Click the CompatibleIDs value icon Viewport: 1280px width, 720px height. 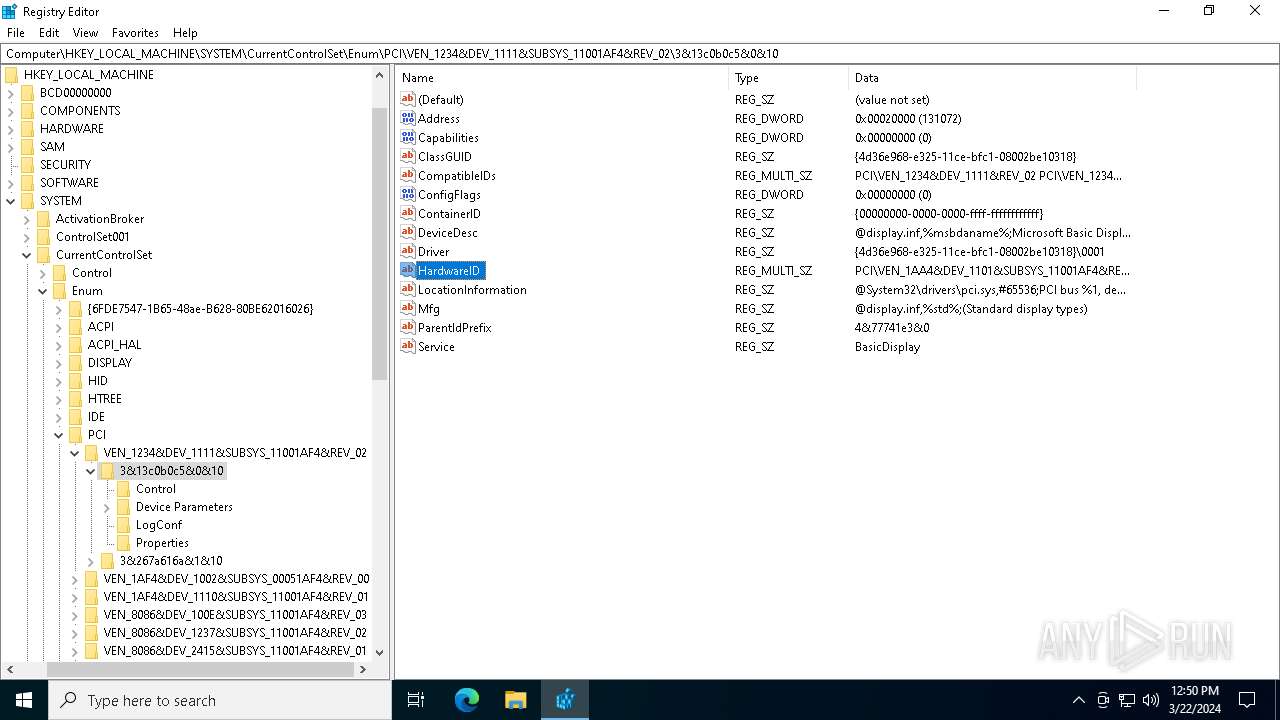tap(407, 175)
